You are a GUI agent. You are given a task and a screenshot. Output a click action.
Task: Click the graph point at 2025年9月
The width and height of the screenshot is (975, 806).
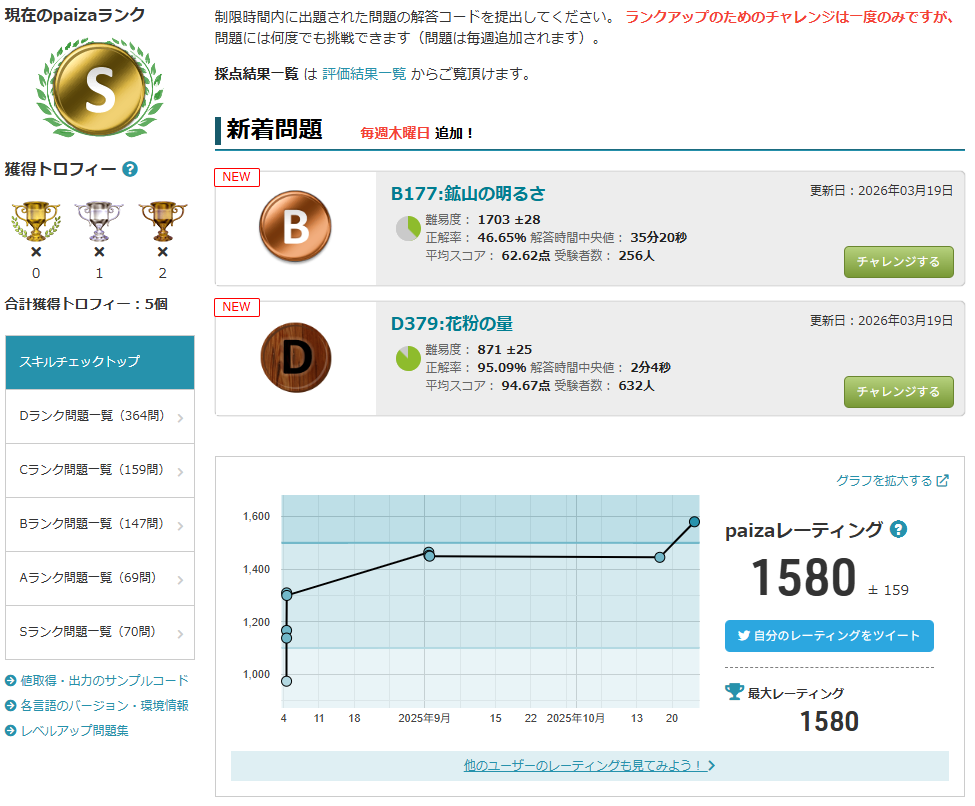pyautogui.click(x=429, y=554)
